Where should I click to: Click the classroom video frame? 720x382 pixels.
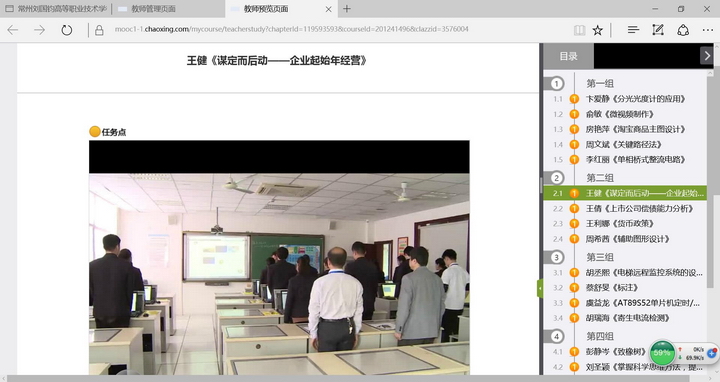(x=279, y=257)
